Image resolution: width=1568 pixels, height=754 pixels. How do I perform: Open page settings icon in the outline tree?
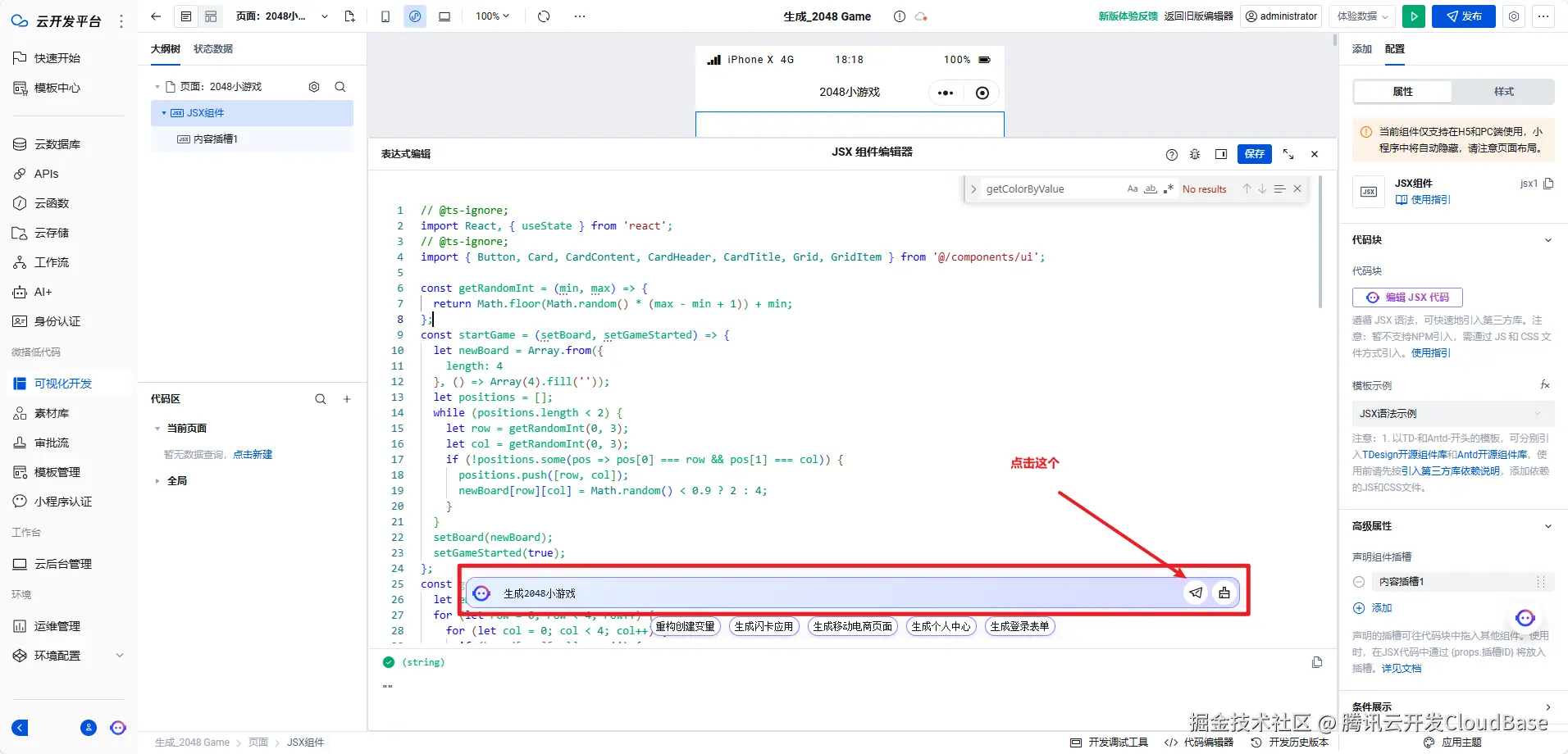tap(314, 87)
